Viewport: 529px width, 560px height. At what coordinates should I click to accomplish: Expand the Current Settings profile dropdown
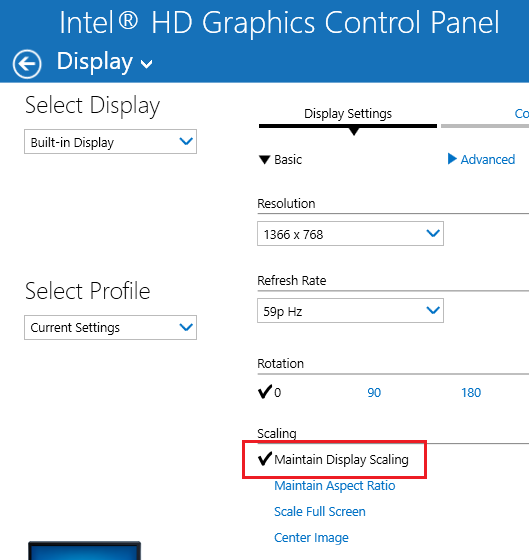[x=110, y=328]
